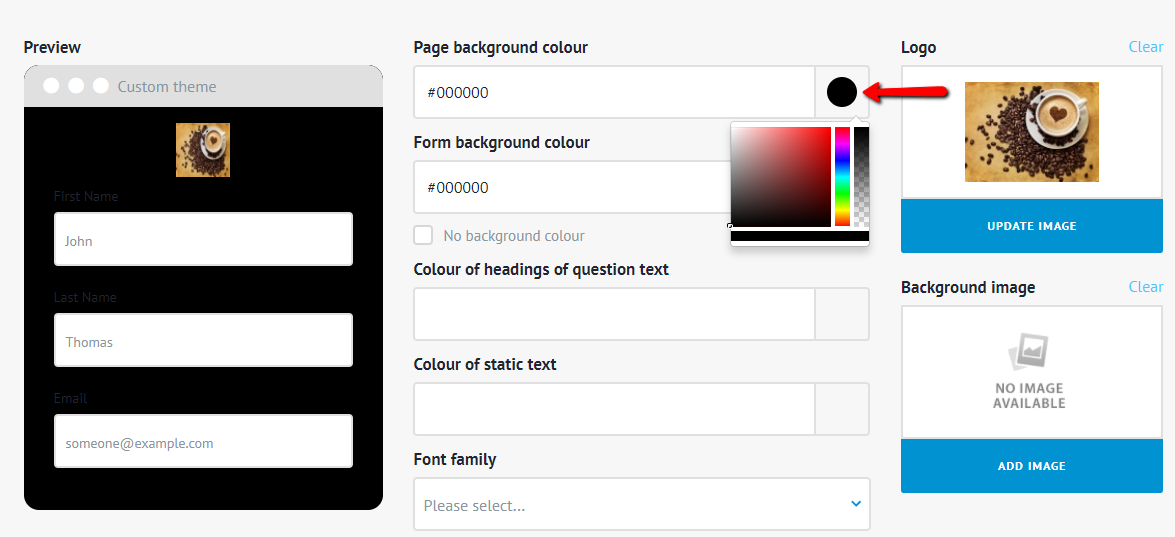Viewport: 1175px width, 537px height.
Task: Click the coffee cup logo image
Action: pos(1031,132)
